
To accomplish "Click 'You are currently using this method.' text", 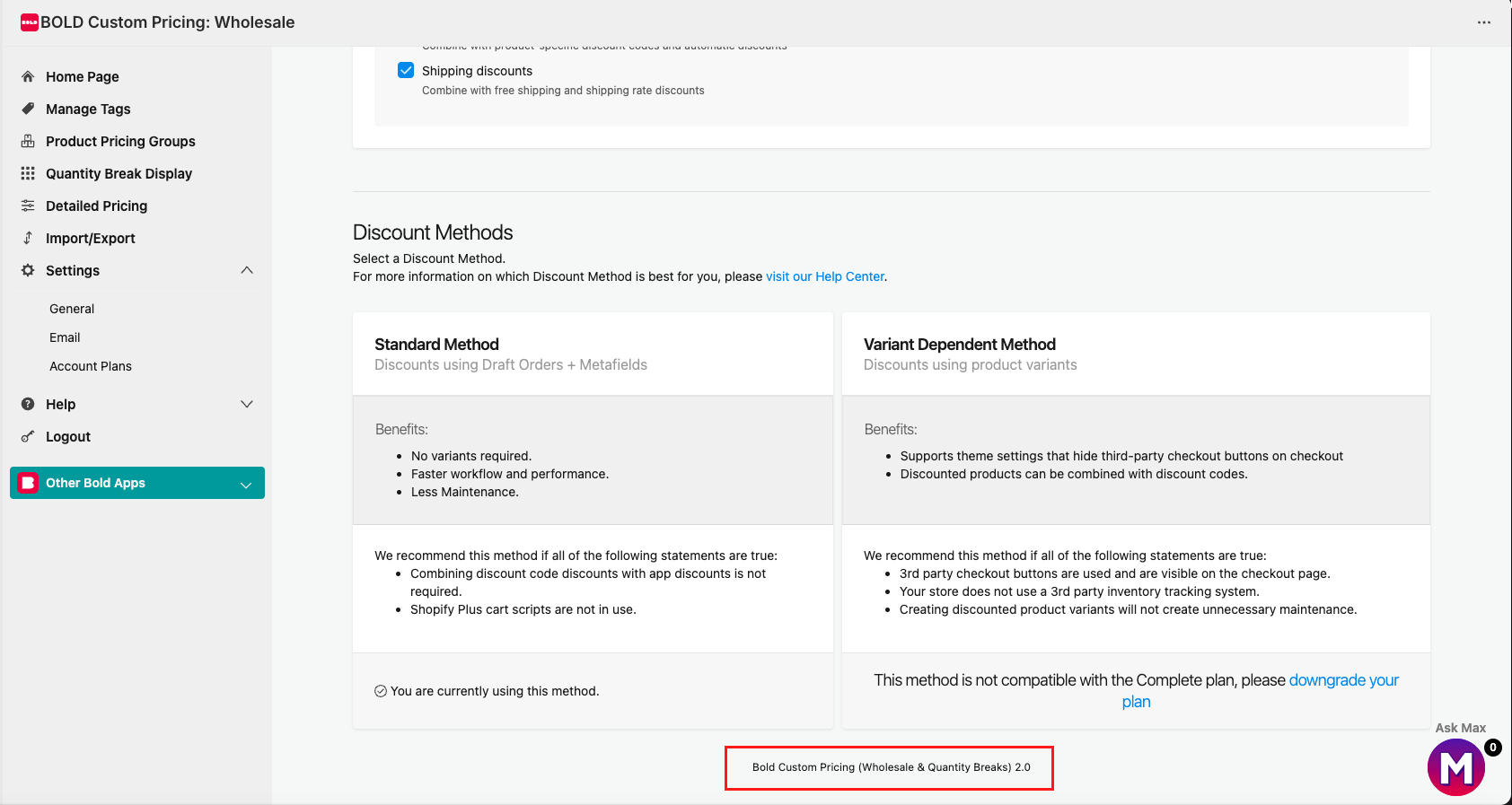I will [x=495, y=691].
